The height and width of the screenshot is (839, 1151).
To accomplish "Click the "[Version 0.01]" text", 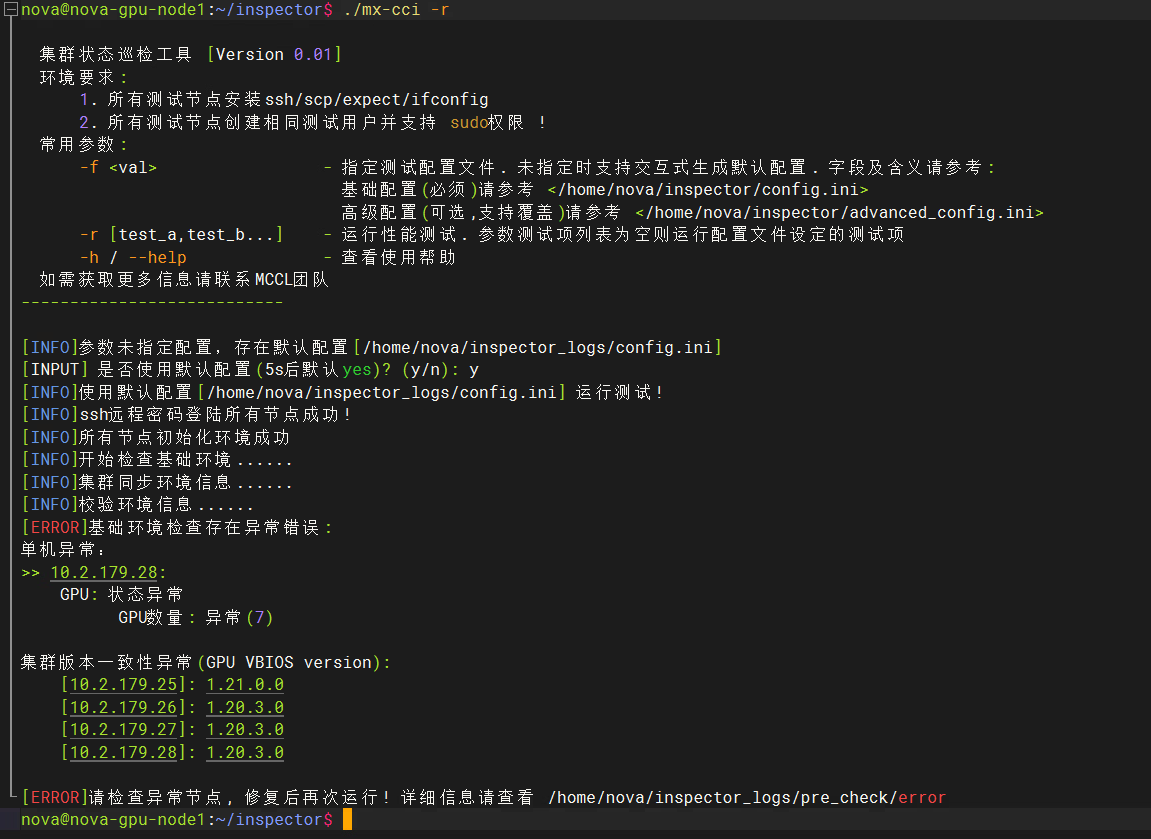I will pyautogui.click(x=275, y=54).
